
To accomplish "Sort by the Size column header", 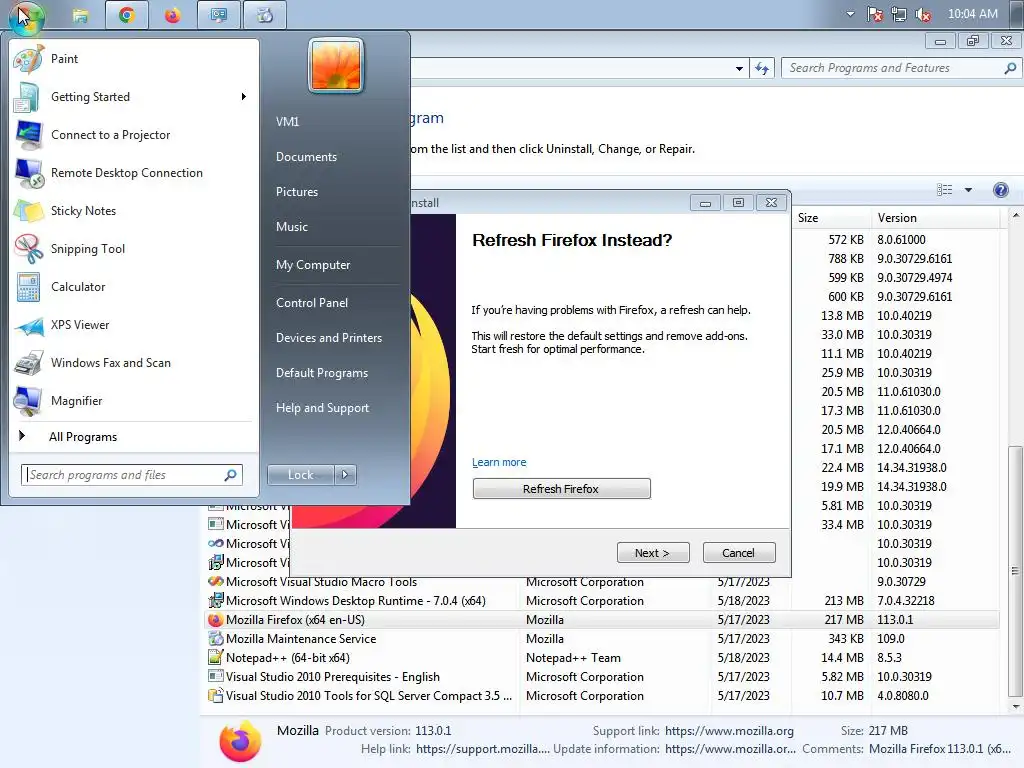I will click(x=831, y=218).
